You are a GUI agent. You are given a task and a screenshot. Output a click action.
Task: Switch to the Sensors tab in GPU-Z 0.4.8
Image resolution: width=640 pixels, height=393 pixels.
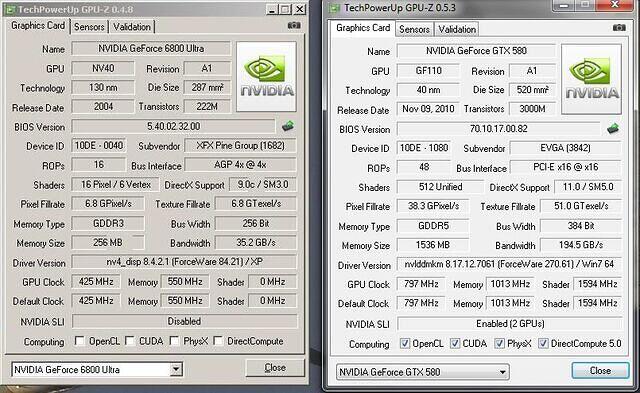click(x=89, y=27)
